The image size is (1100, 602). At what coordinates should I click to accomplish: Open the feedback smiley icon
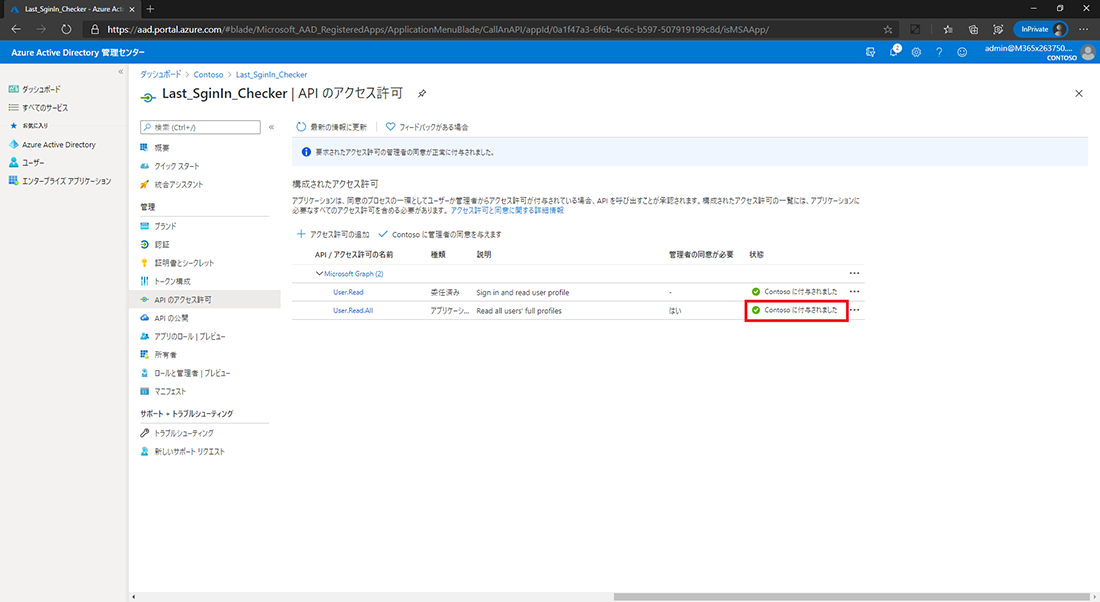click(x=962, y=52)
